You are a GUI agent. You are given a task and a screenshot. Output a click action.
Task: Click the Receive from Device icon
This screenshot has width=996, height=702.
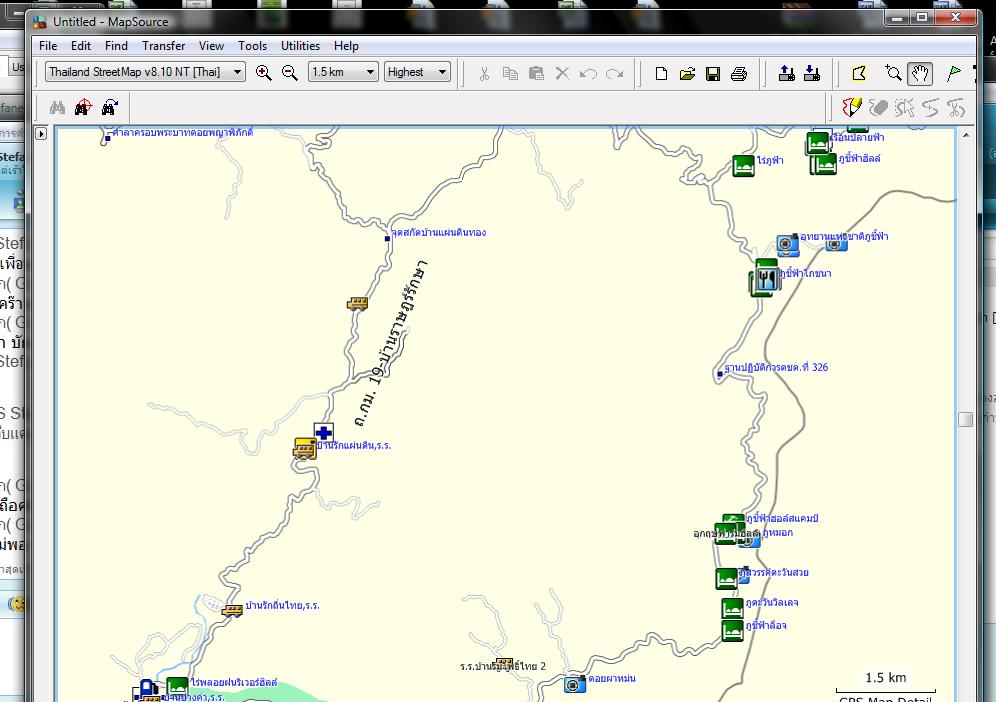812,73
